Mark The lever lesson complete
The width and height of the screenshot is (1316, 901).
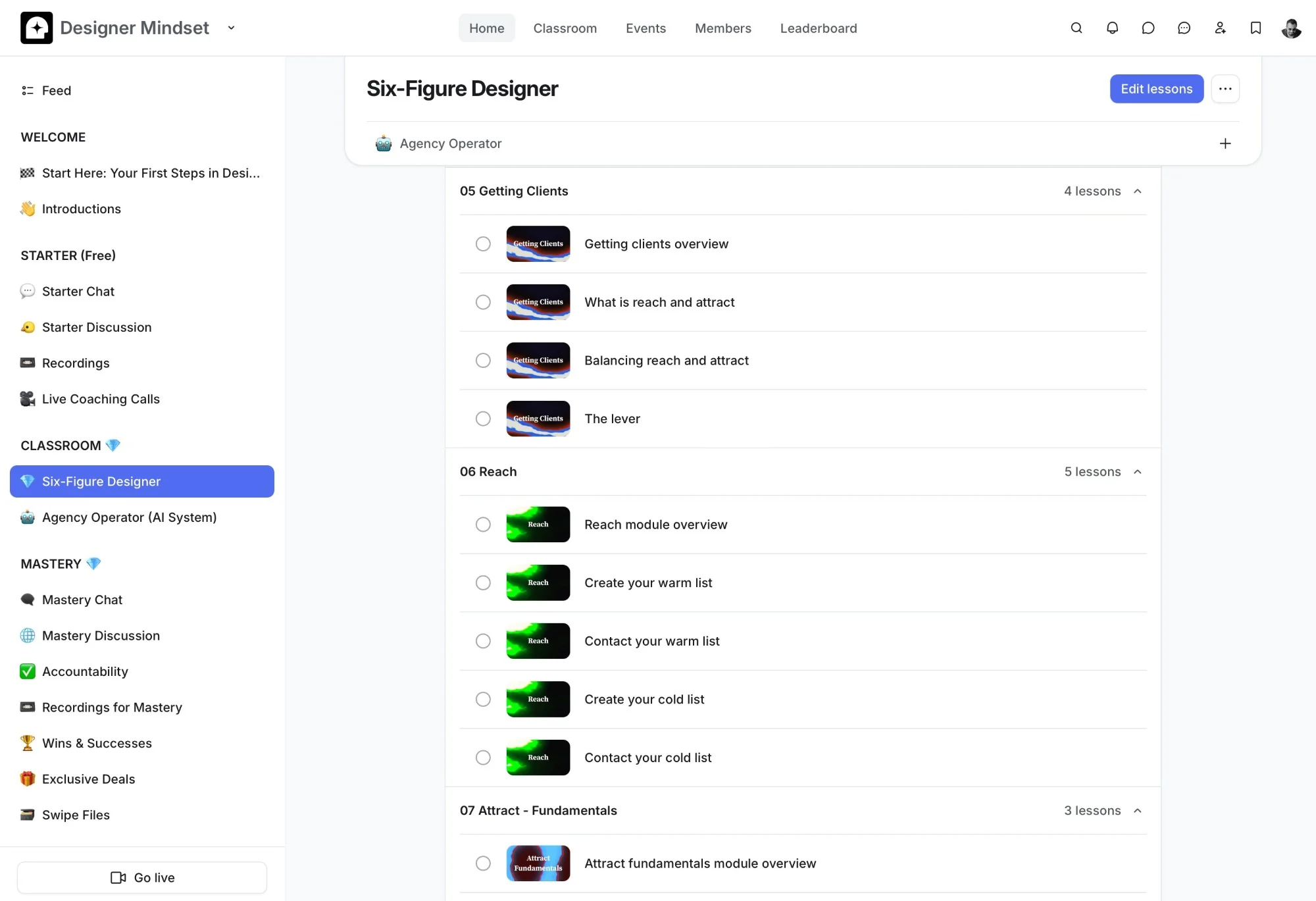[483, 419]
